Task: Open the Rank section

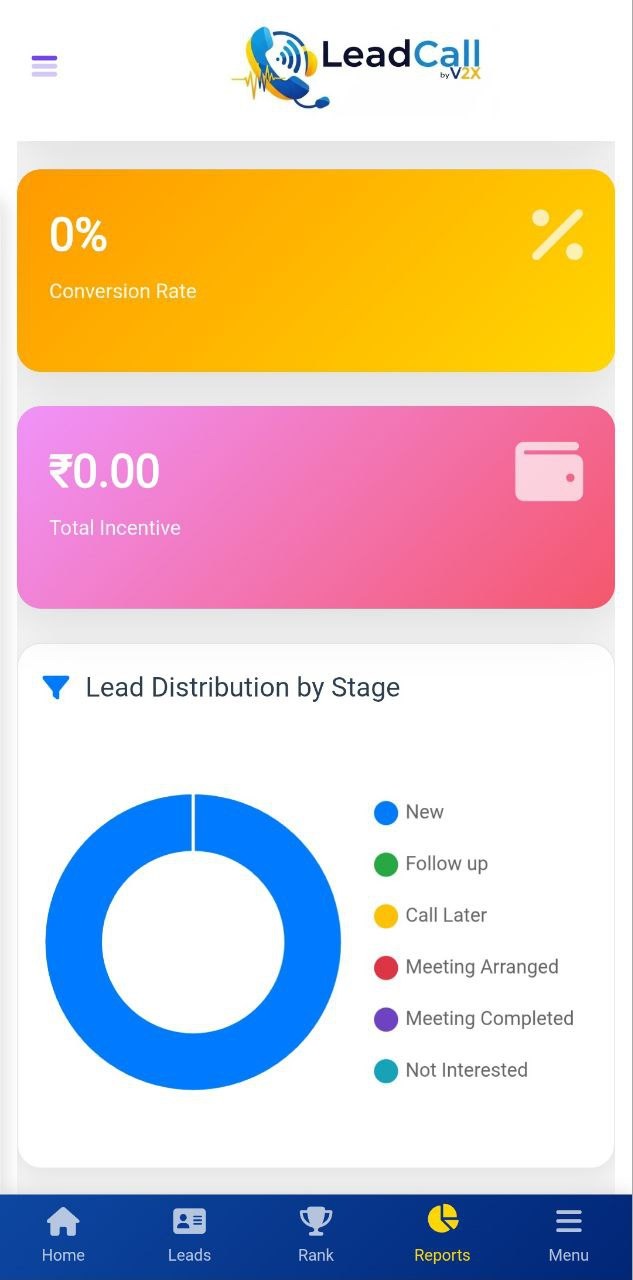Action: point(315,1234)
